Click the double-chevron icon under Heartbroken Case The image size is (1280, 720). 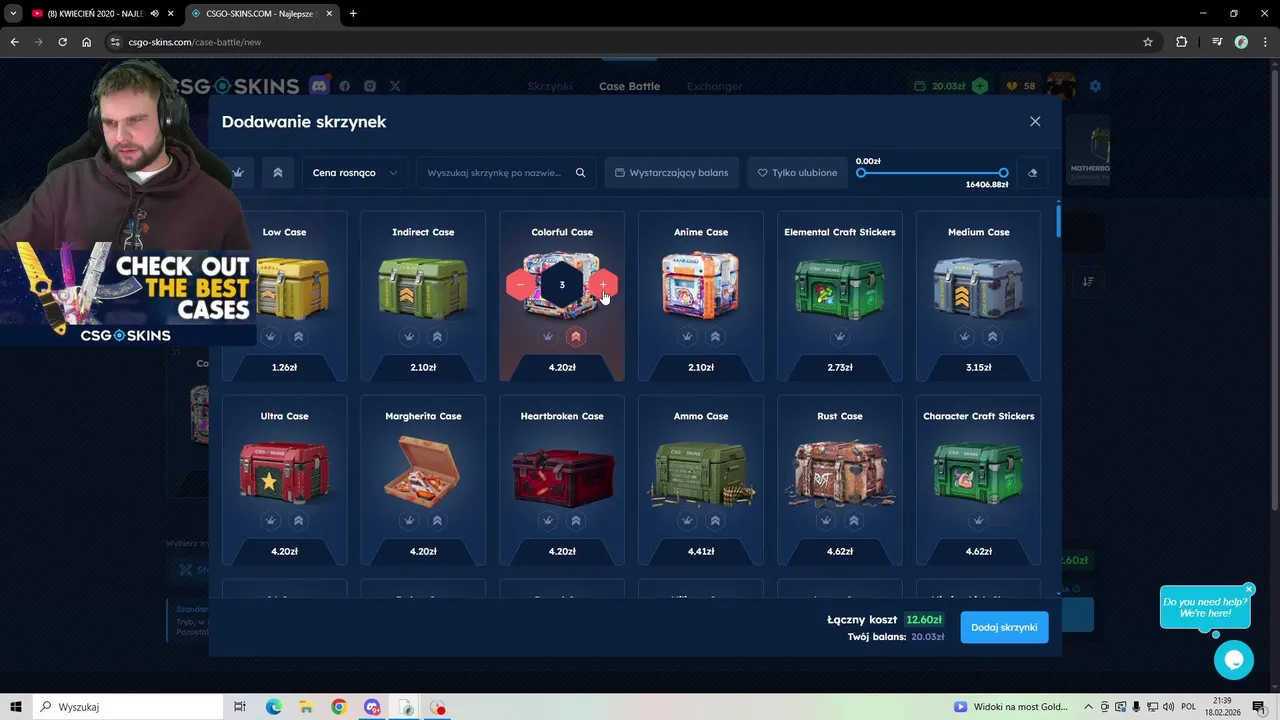(x=576, y=521)
